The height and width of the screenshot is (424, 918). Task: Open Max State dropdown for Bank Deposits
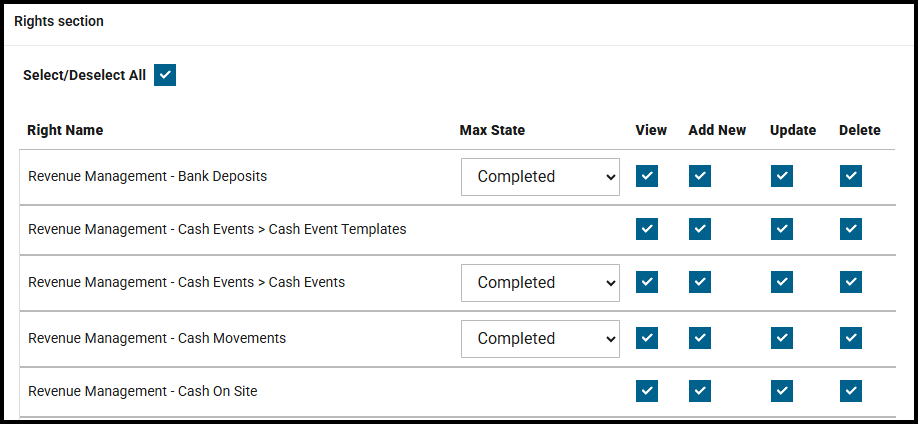(x=540, y=177)
